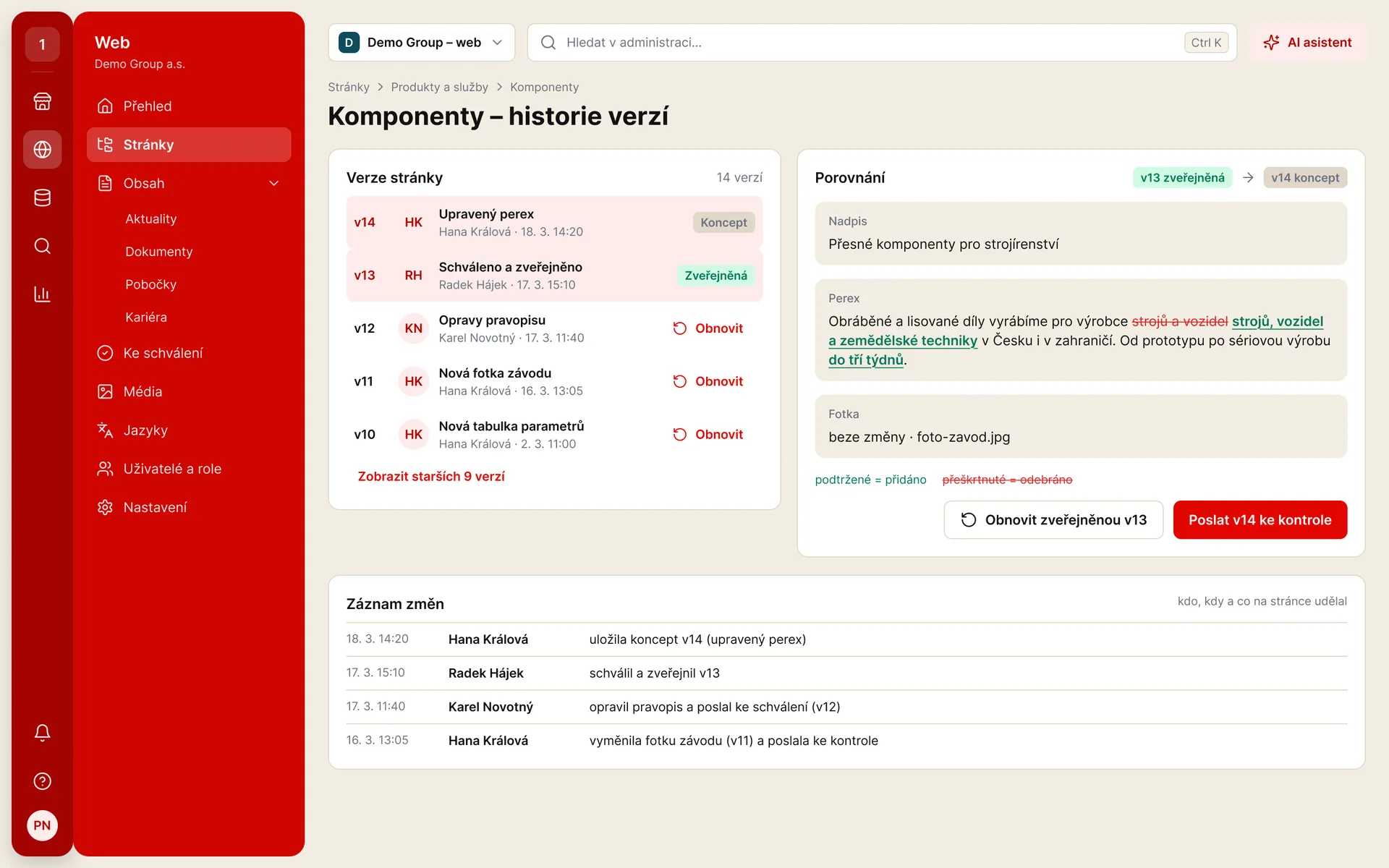Viewport: 1389px width, 868px height.
Task: Click Obnovit zveřejněnou v13 button
Action: (x=1053, y=520)
